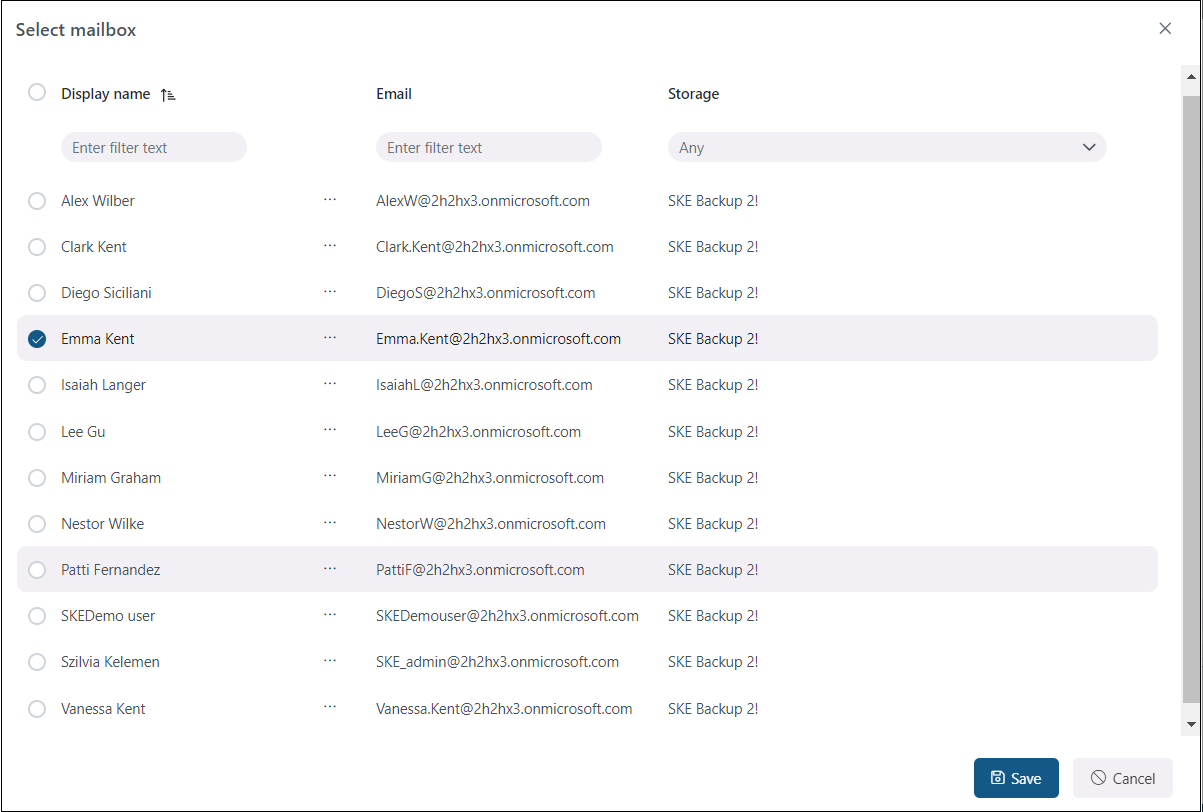Screen dimensions: 1203x812
Task: Click the scrollbar up arrow
Action: click(x=1190, y=77)
